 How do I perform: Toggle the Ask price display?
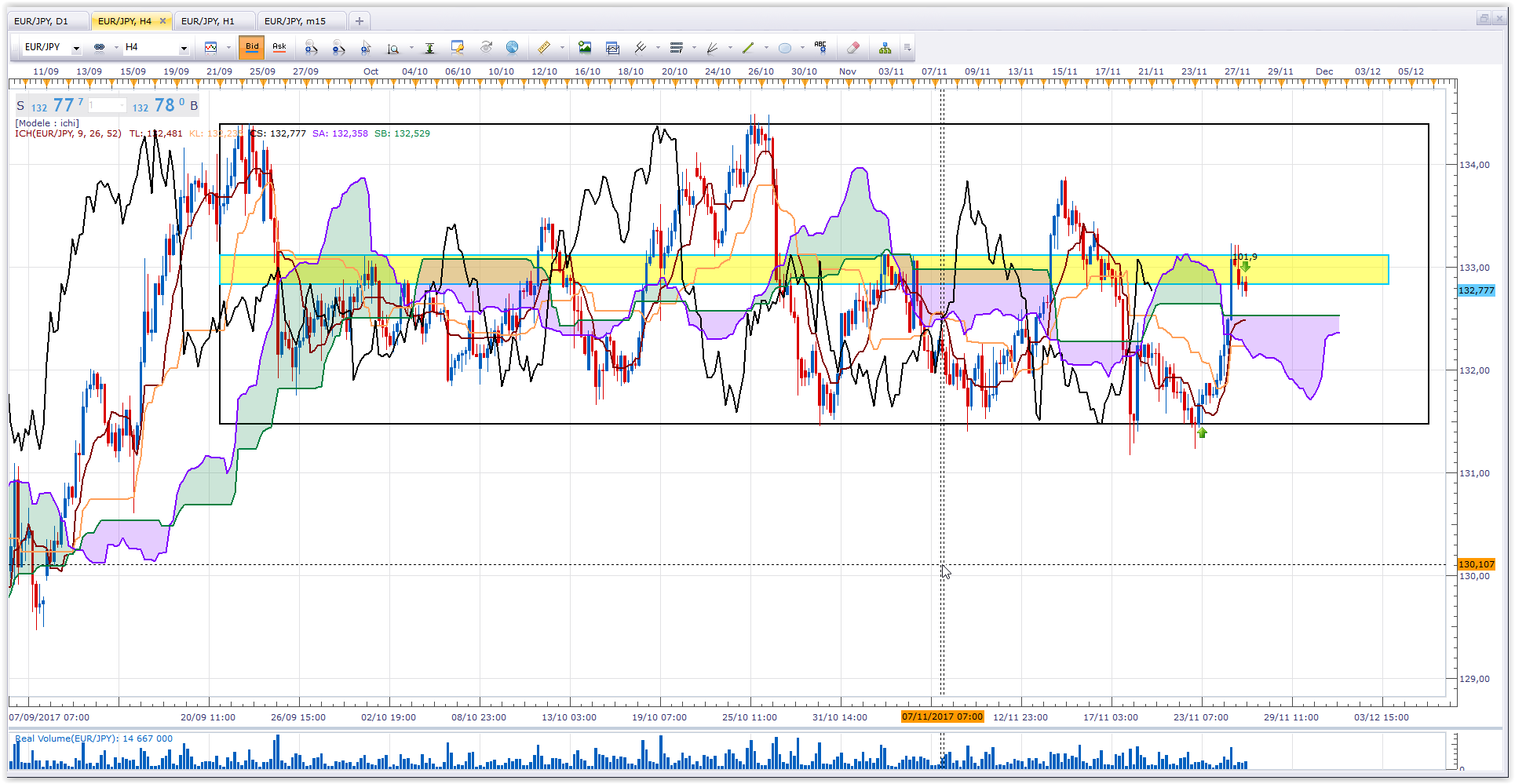coord(279,48)
